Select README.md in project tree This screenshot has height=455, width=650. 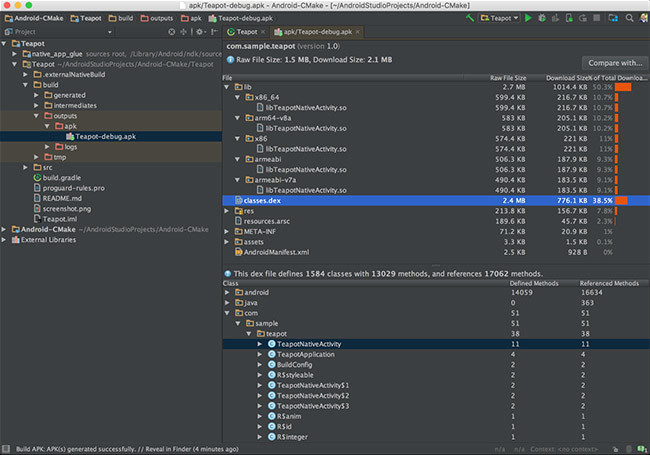(62, 198)
